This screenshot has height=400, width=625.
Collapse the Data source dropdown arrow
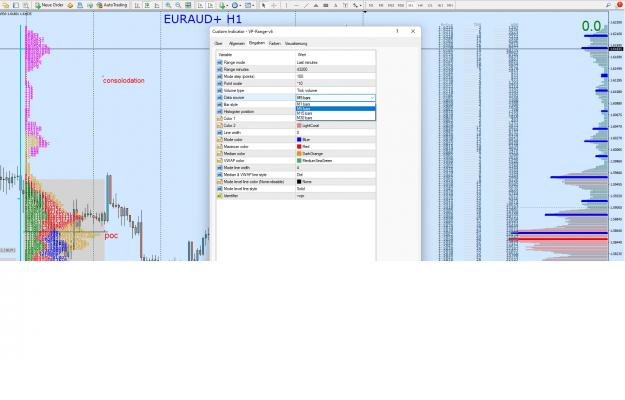pyautogui.click(x=372, y=98)
